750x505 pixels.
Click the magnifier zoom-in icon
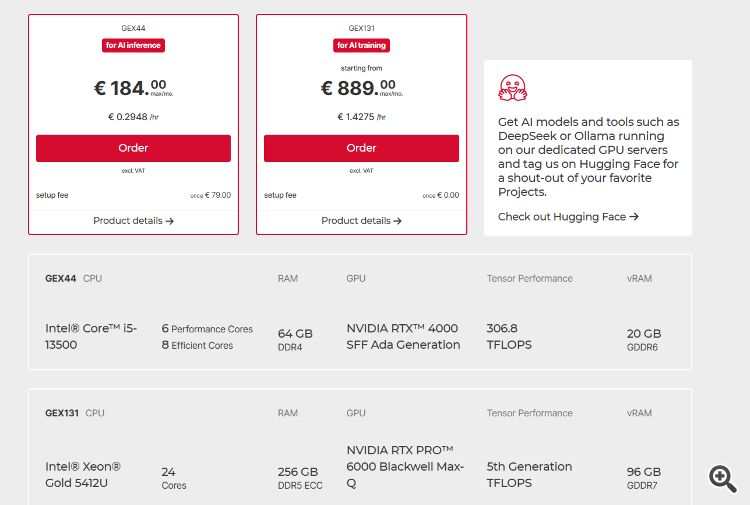point(723,478)
